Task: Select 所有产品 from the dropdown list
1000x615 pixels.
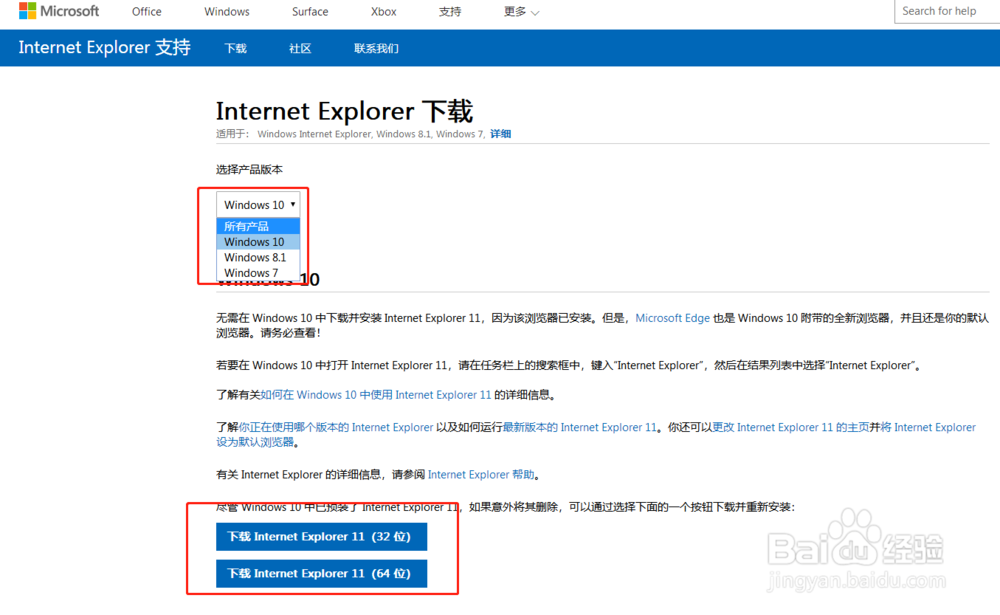Action: (258, 226)
